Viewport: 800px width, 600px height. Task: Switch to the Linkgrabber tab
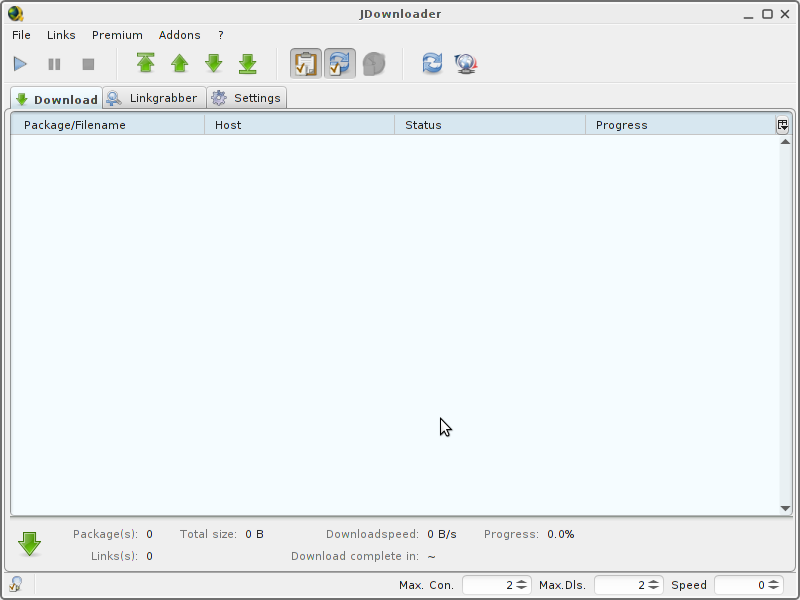pos(154,98)
